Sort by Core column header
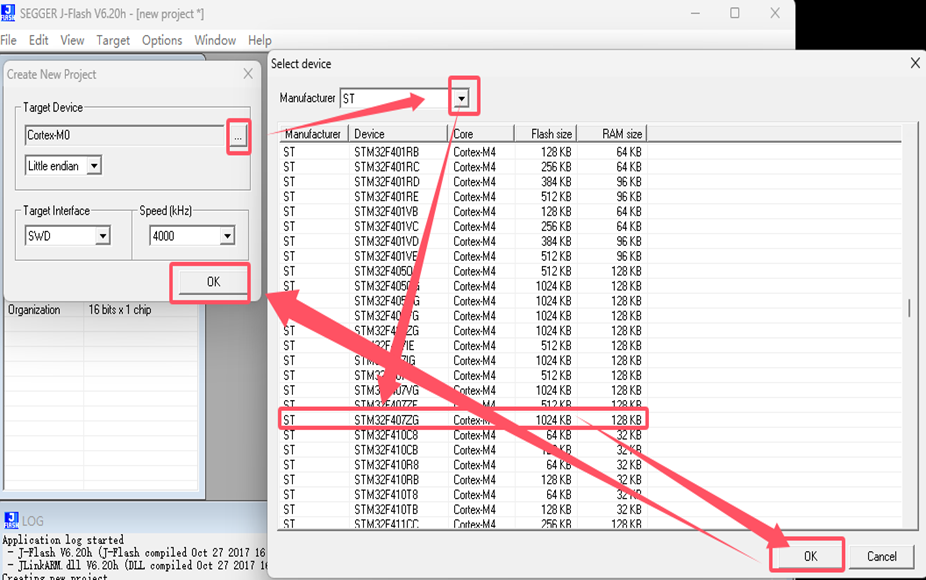Image resolution: width=926 pixels, height=580 pixels. 481,134
